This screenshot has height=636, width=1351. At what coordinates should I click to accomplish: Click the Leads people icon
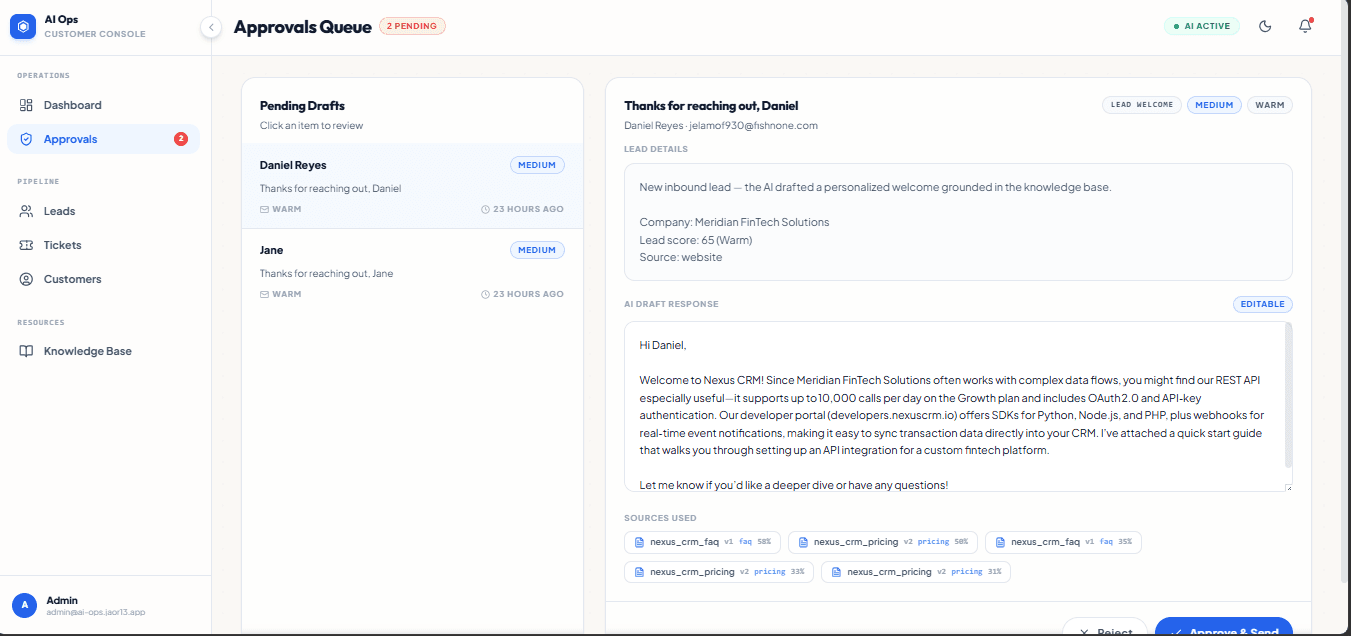pos(26,211)
